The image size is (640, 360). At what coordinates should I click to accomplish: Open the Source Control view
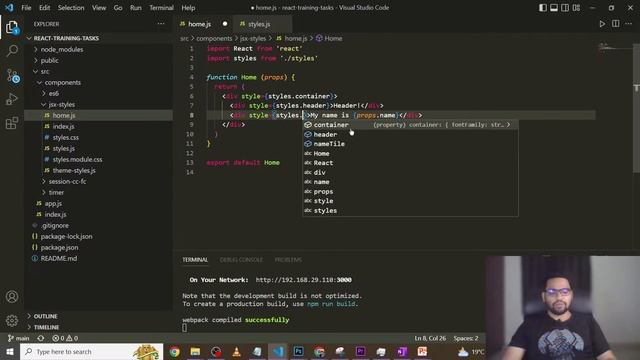coord(12,76)
